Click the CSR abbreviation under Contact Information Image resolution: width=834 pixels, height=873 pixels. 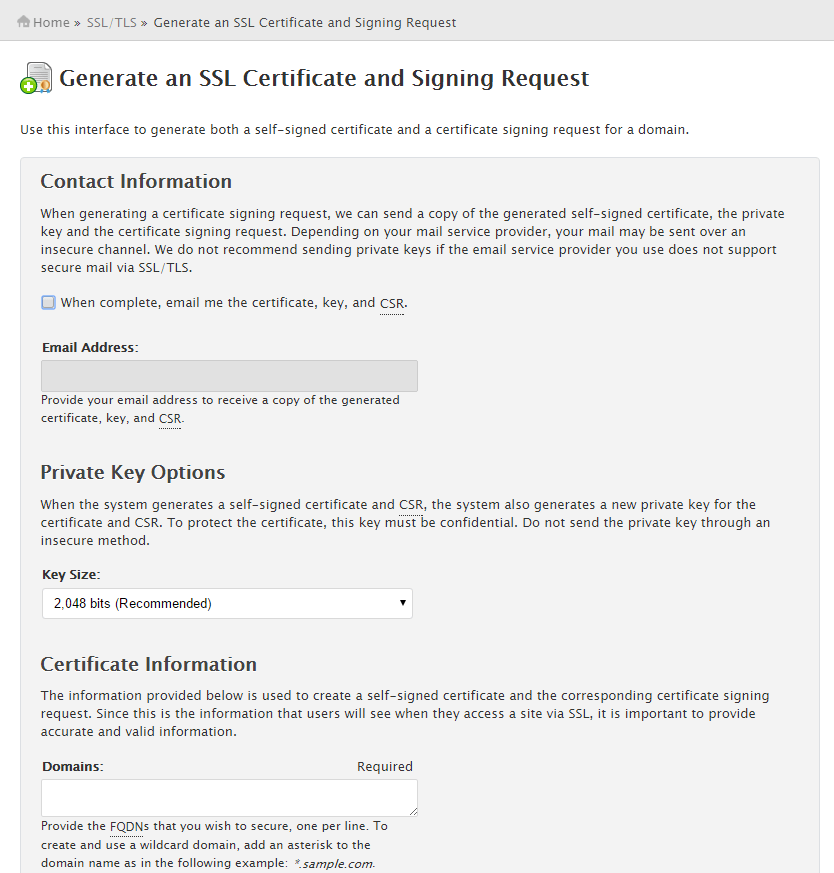[390, 303]
